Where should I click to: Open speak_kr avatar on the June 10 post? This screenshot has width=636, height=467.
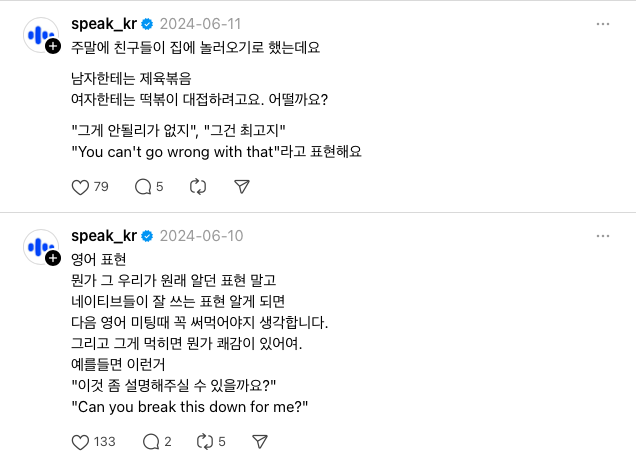coord(39,246)
